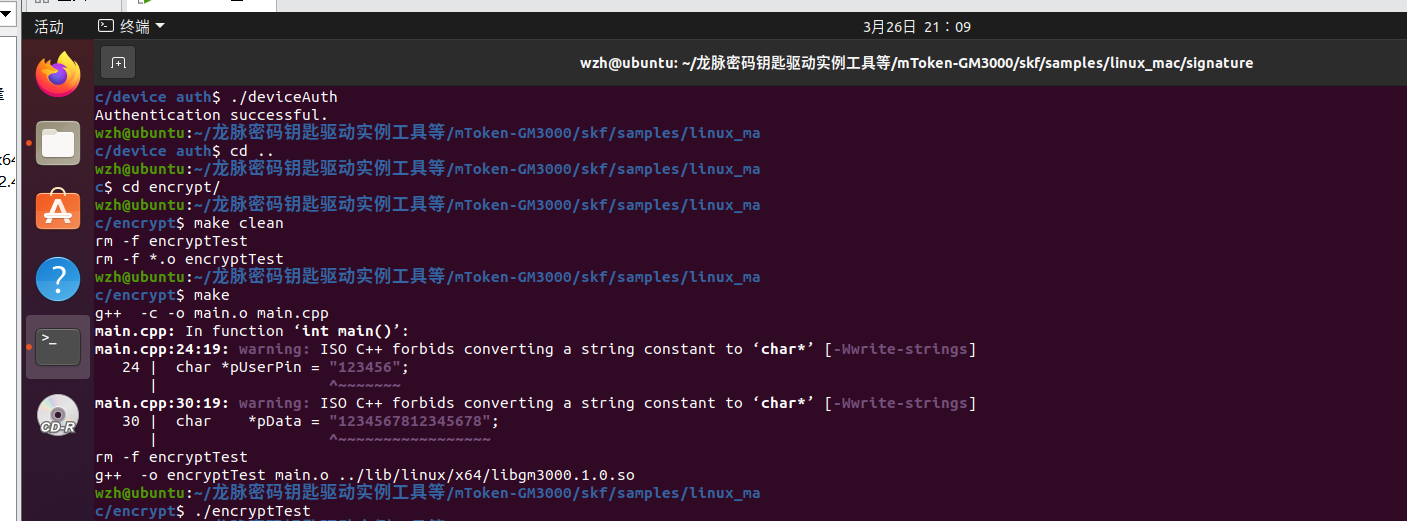Click the wzh@ubuntu terminal title bar

(916, 63)
